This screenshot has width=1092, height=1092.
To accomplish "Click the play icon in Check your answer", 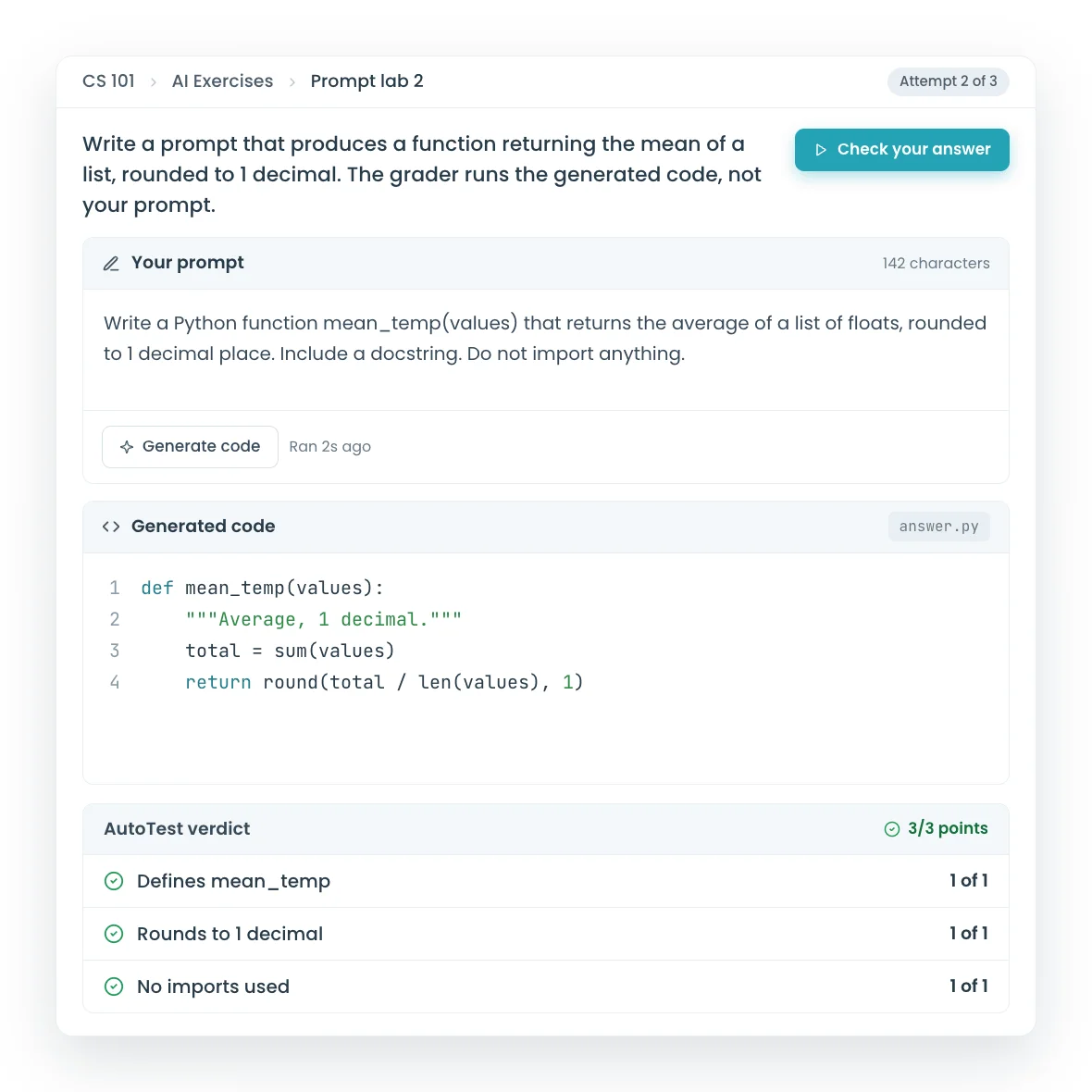I will tap(821, 150).
